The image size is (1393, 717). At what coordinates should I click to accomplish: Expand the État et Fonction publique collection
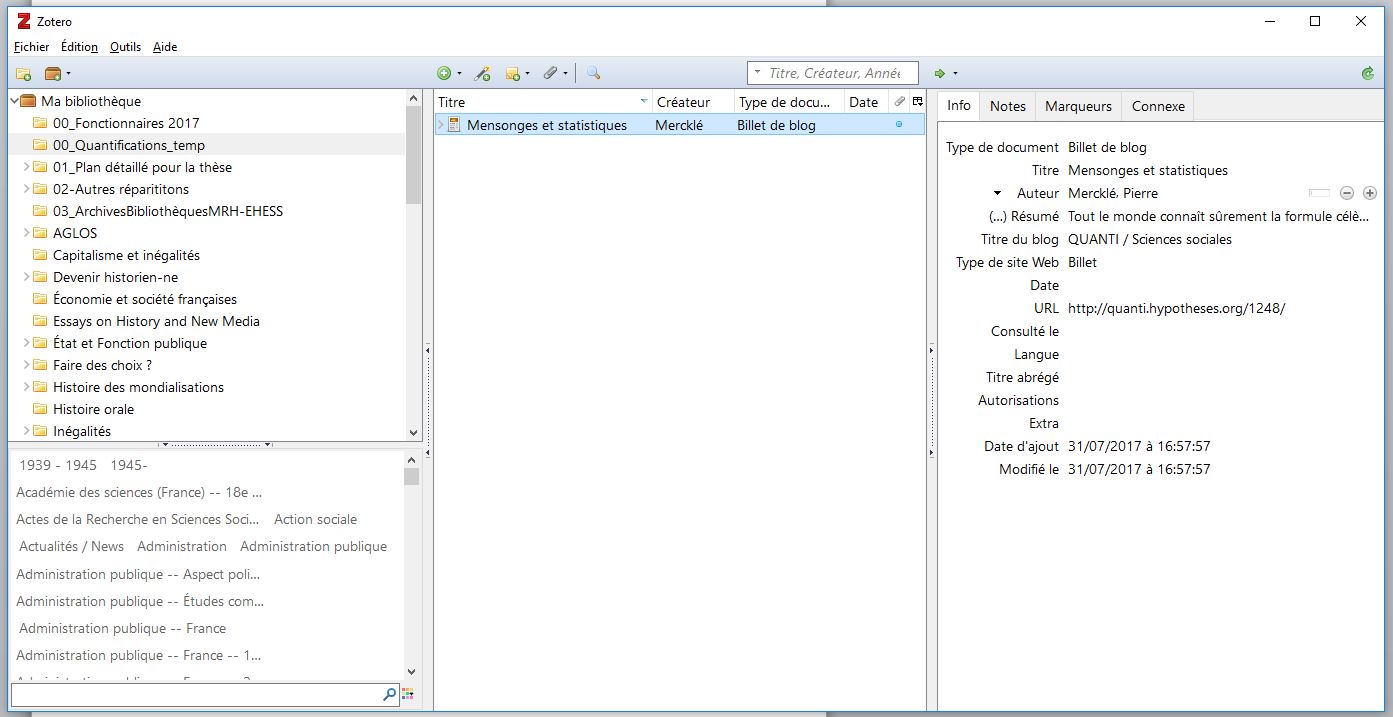[27, 343]
